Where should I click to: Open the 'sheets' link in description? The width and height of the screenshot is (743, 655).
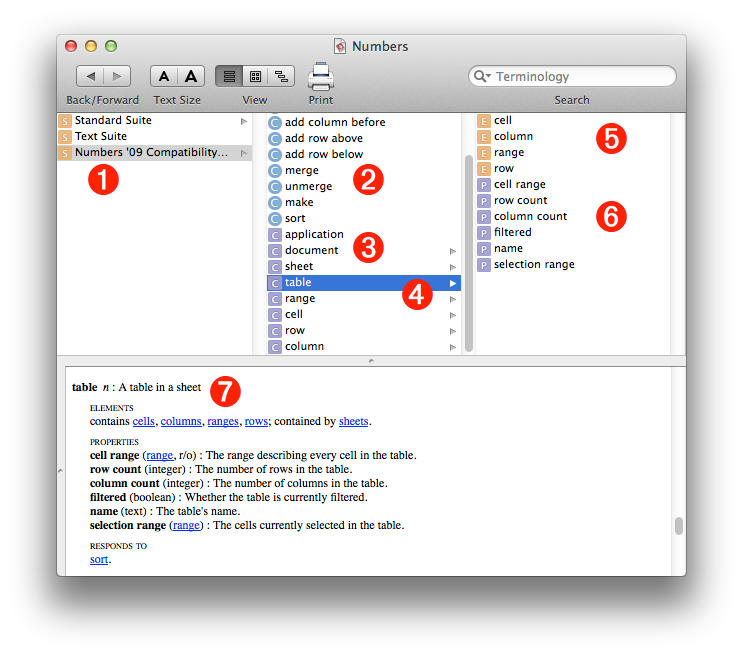(353, 421)
